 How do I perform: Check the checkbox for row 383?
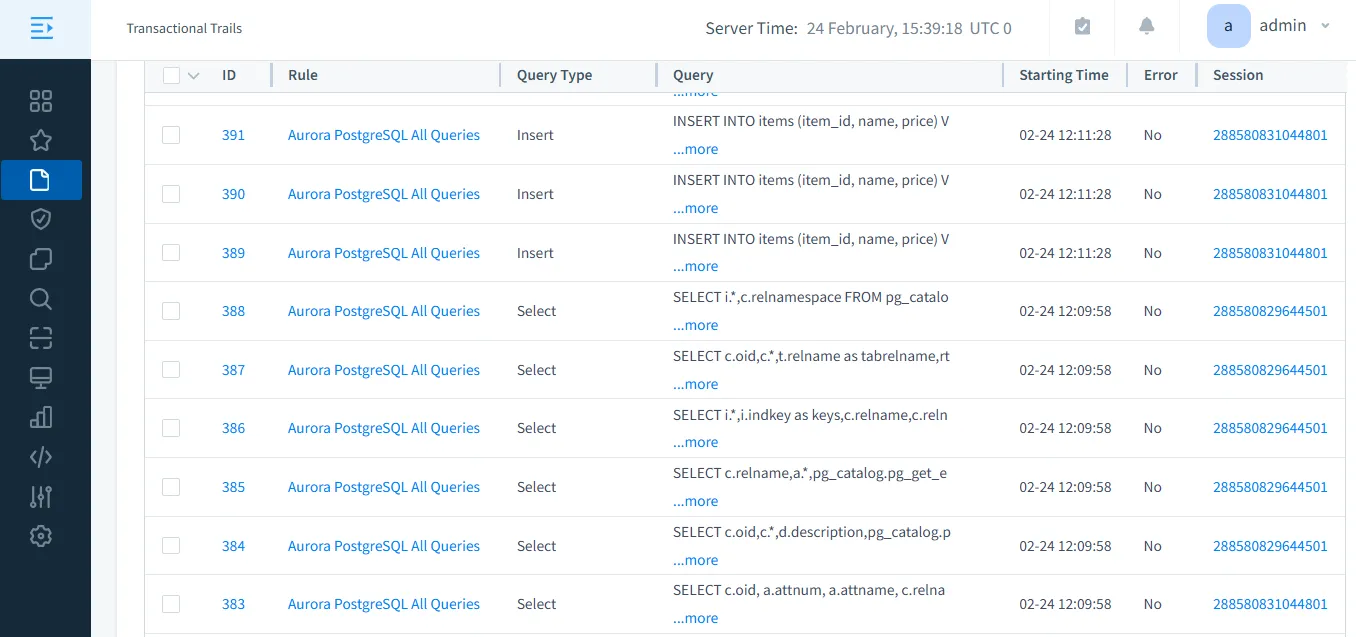pos(171,604)
